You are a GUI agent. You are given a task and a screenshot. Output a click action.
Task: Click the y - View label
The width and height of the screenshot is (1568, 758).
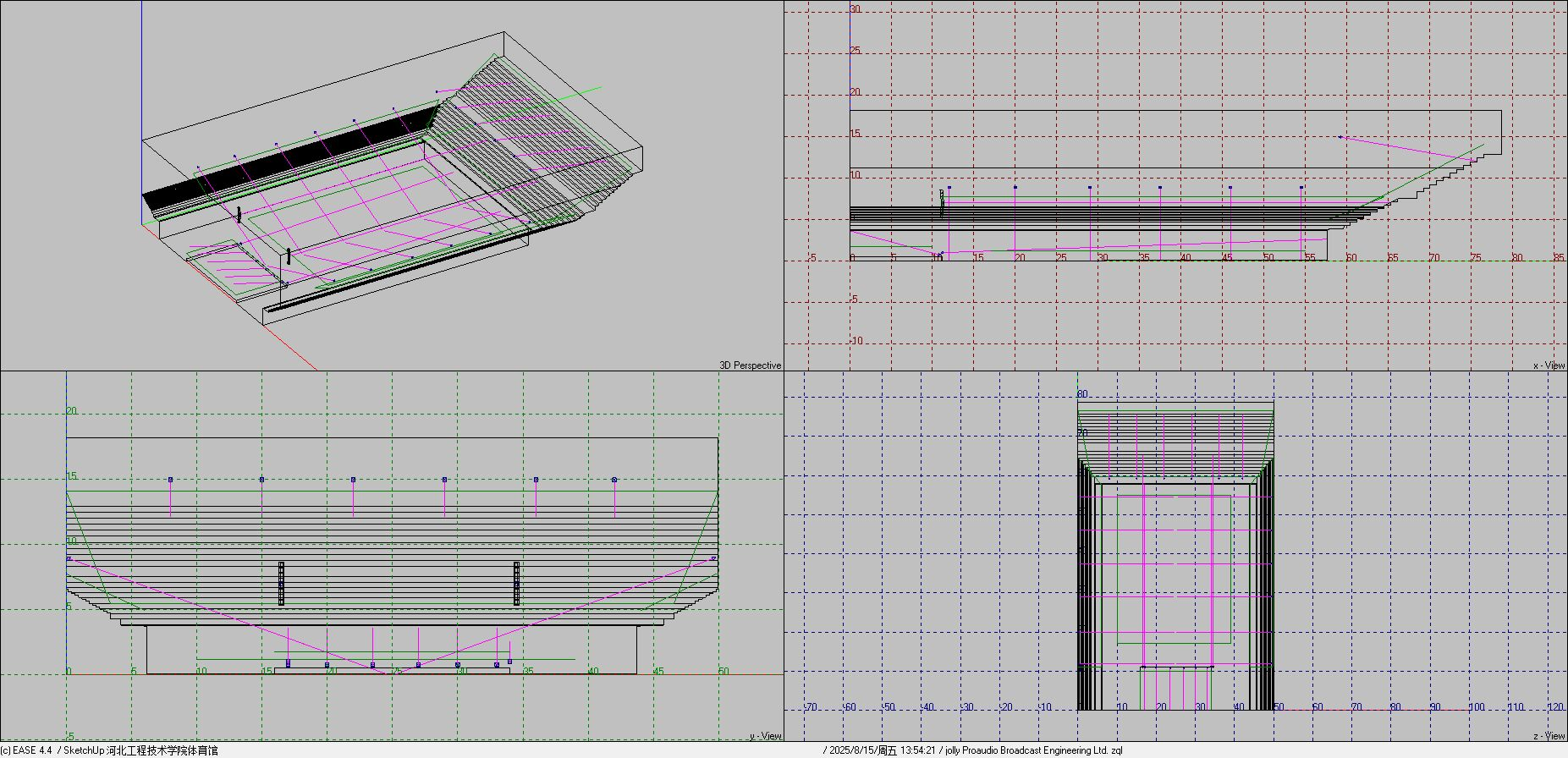point(765,736)
